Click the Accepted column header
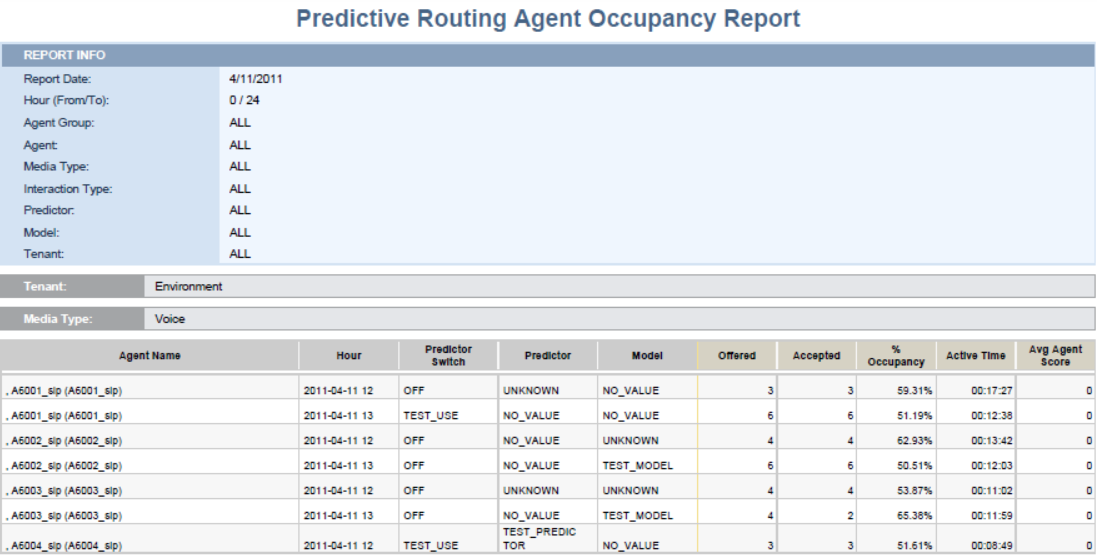The height and width of the screenshot is (555, 1097). tap(816, 355)
